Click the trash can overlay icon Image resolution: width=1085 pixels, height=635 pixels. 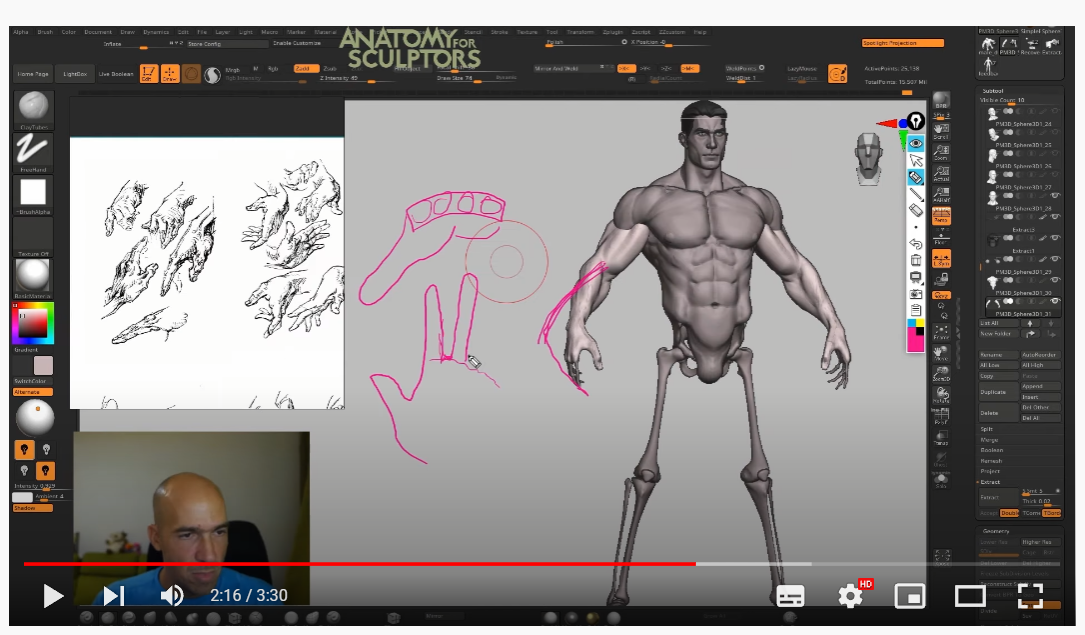tap(915, 260)
